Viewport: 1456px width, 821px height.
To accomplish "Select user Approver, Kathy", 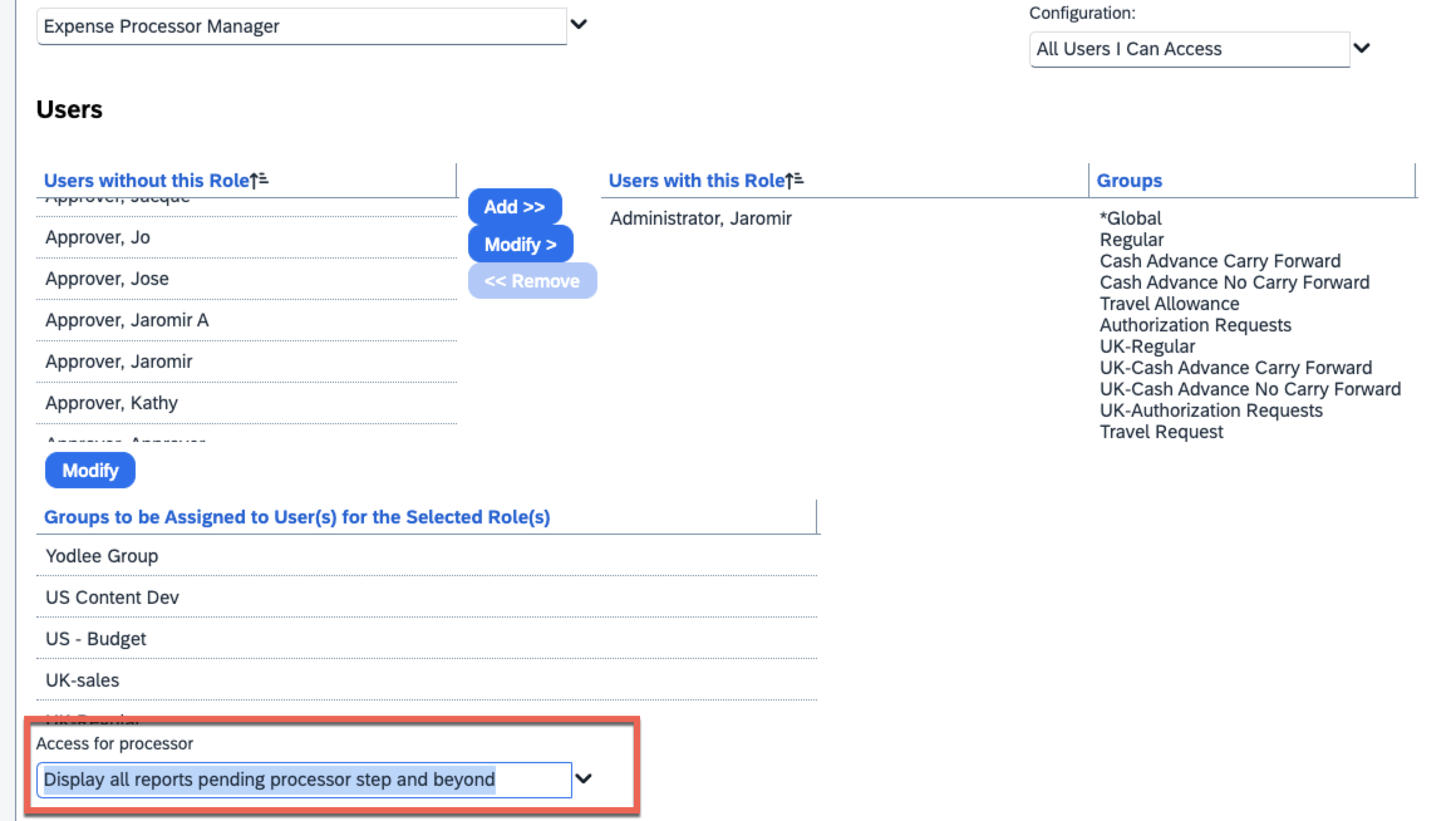I will click(x=112, y=403).
